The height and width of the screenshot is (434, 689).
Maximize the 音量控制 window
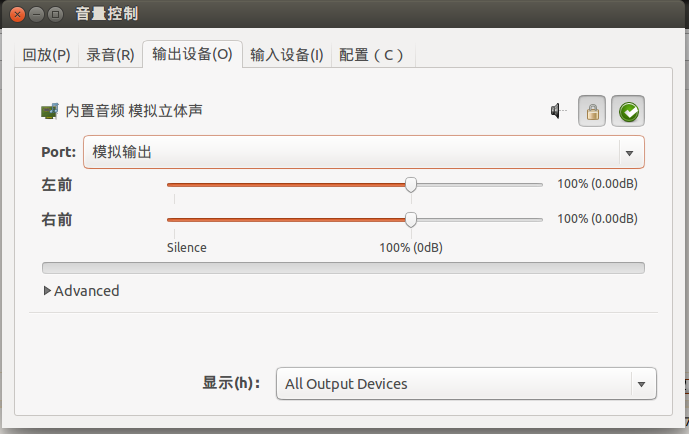click(x=55, y=14)
